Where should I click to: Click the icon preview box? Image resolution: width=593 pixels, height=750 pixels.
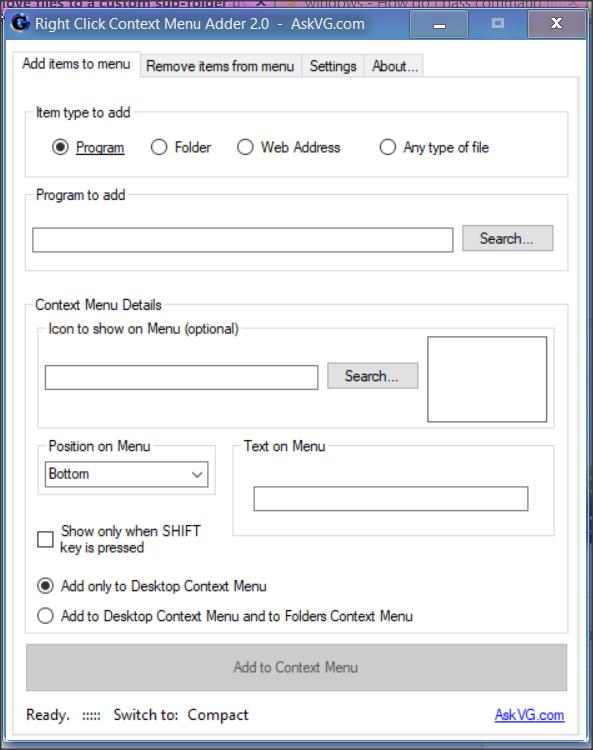[x=487, y=379]
